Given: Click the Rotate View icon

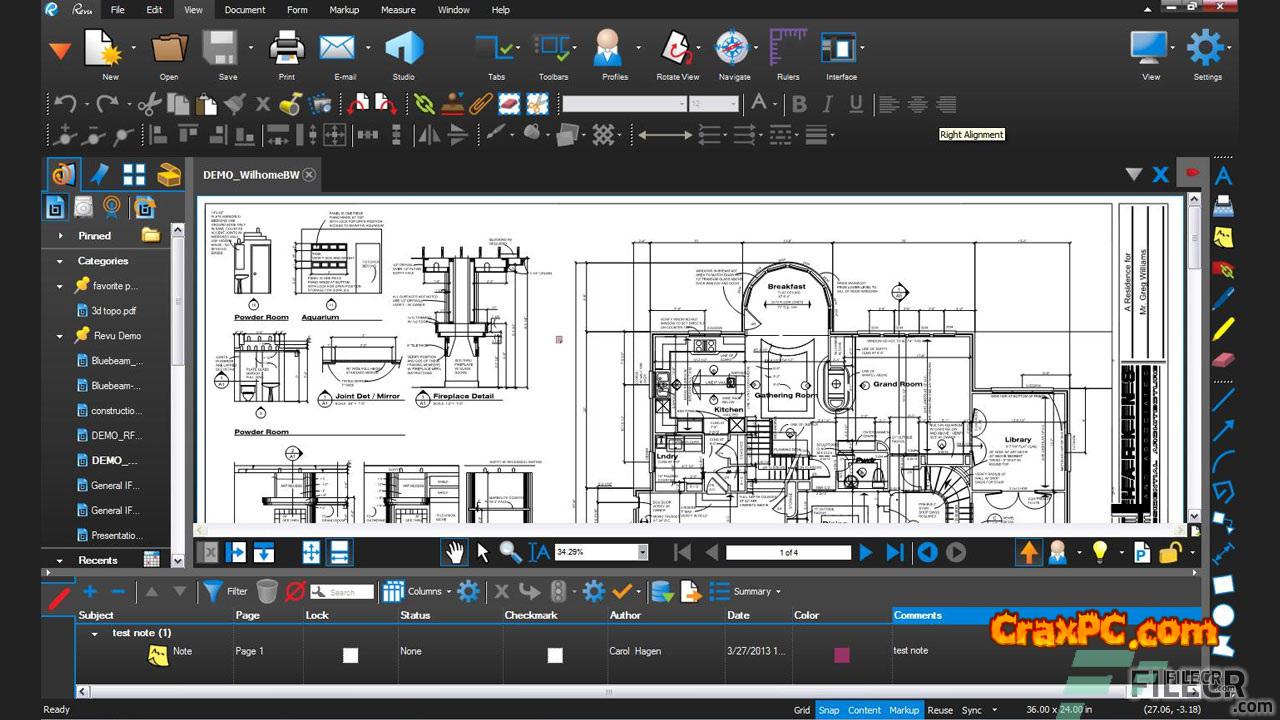Looking at the screenshot, I should click(677, 48).
